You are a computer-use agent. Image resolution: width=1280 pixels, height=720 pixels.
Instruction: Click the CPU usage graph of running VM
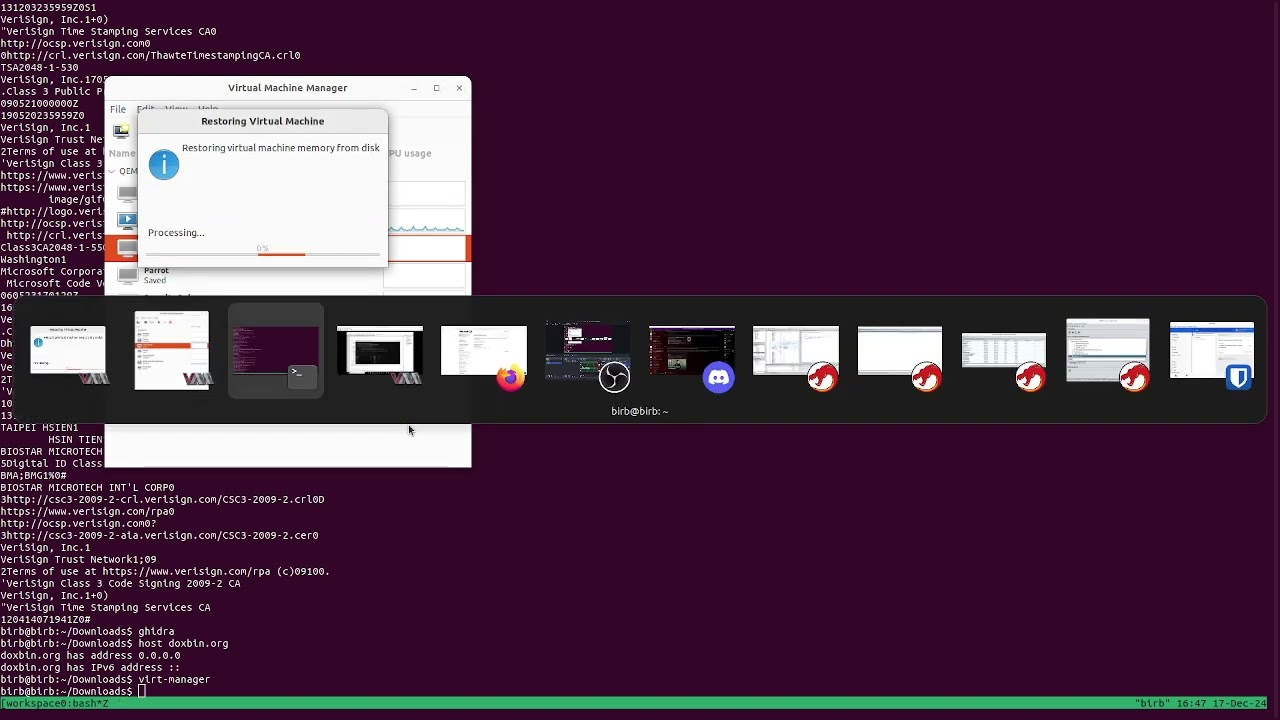tap(426, 221)
